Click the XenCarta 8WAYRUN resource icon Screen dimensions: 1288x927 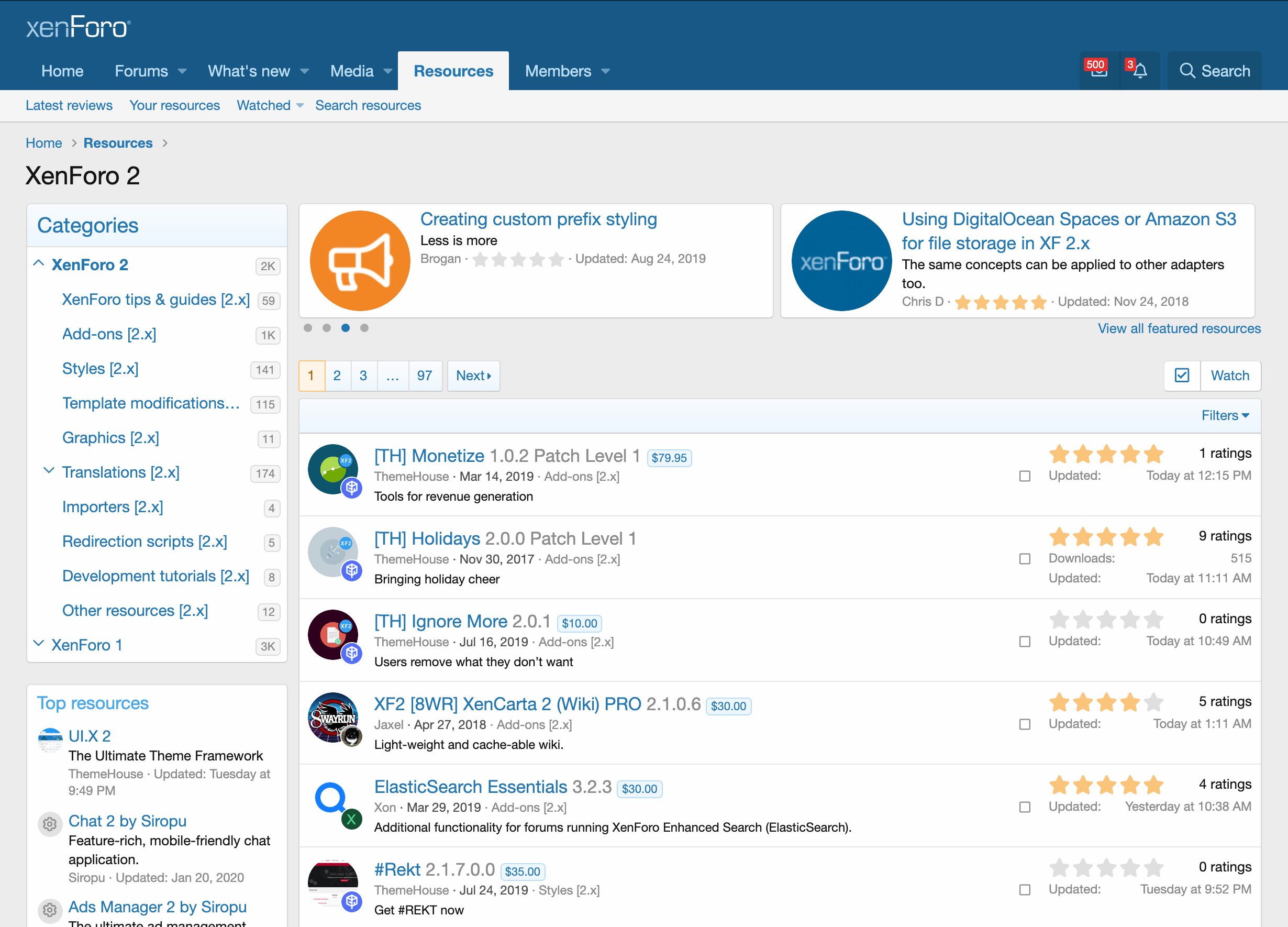coord(334,718)
